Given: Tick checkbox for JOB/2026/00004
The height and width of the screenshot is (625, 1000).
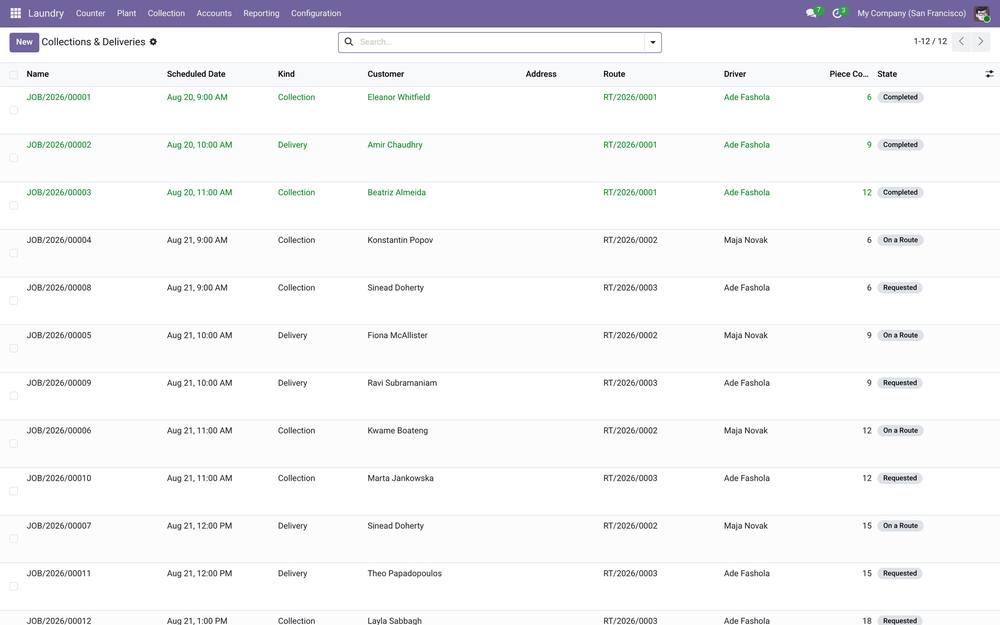Looking at the screenshot, I should point(13,253).
